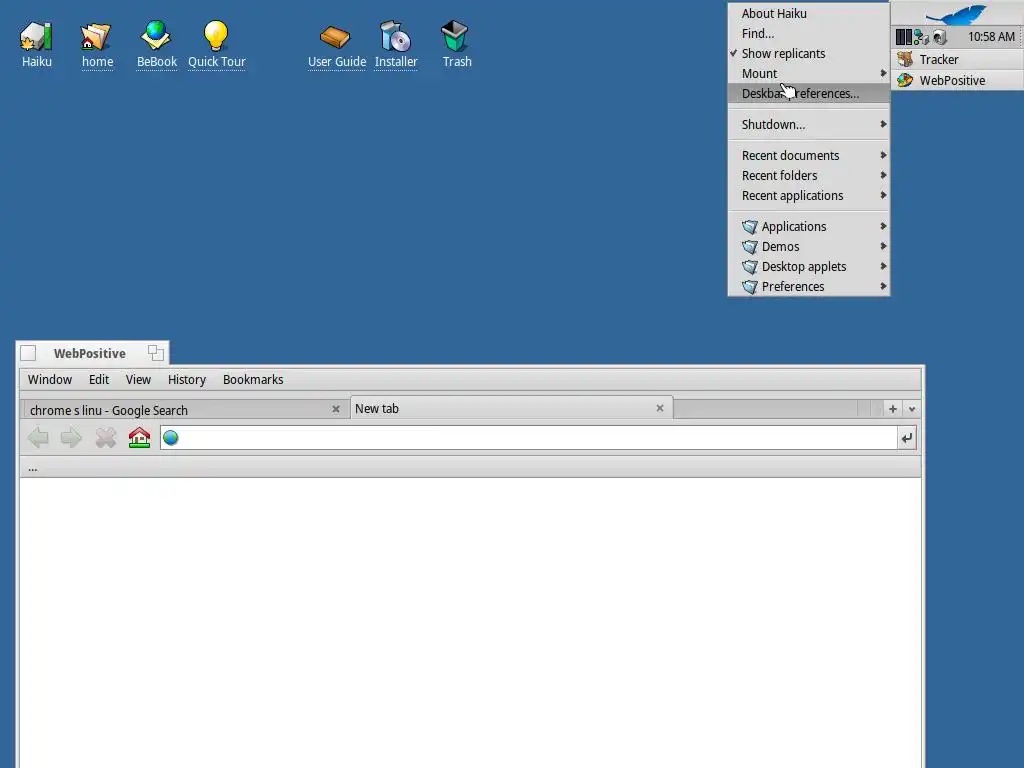This screenshot has width=1024, height=768.
Task: Click the WebPositive window zoom box
Action: click(155, 353)
